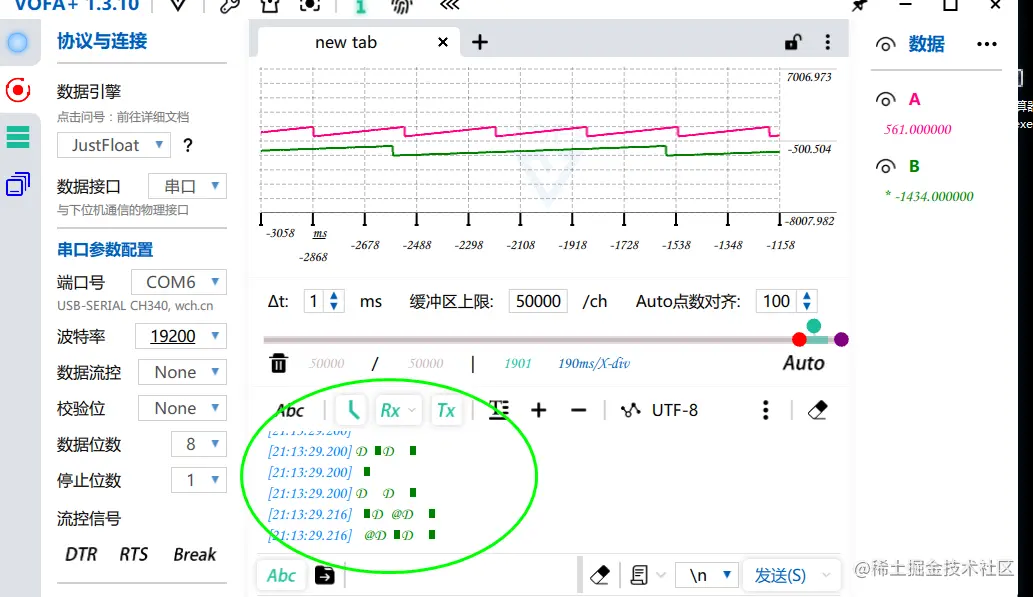The image size is (1033, 597).
Task: Open the stop bits 1 dropdown
Action: (x=198, y=480)
